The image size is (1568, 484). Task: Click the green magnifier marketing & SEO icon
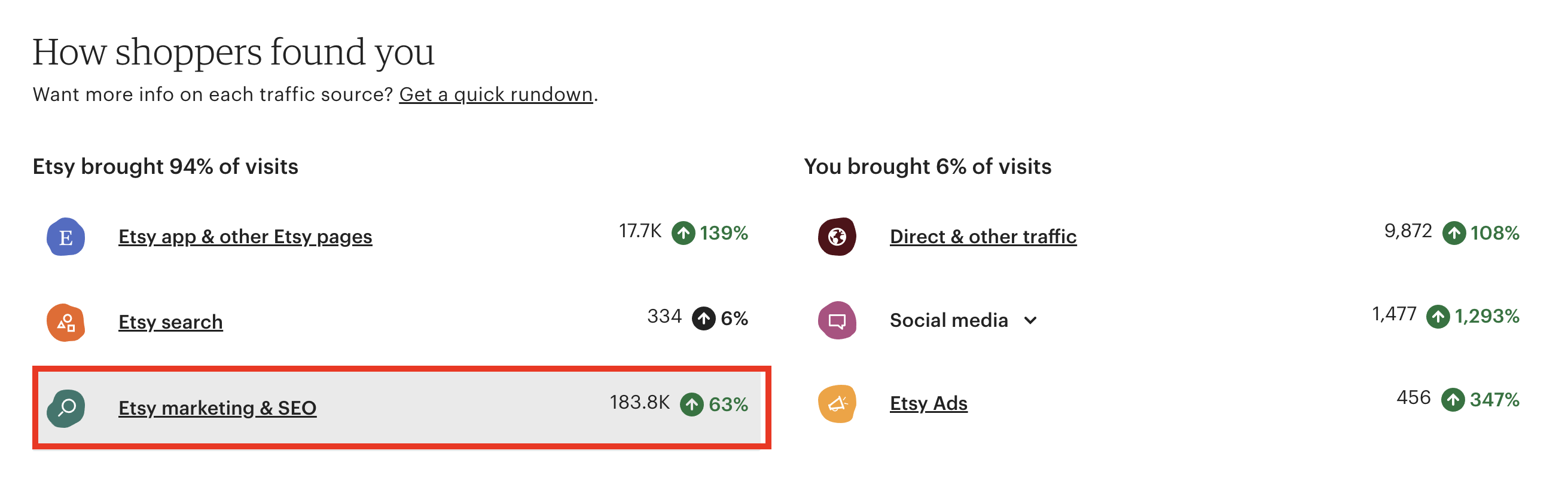coord(66,408)
